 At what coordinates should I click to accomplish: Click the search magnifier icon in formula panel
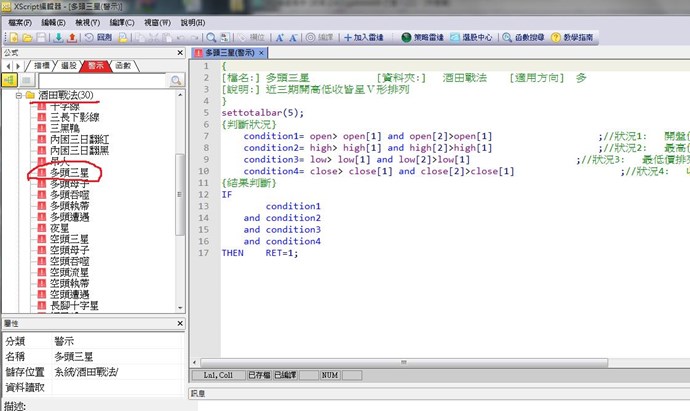[x=175, y=80]
